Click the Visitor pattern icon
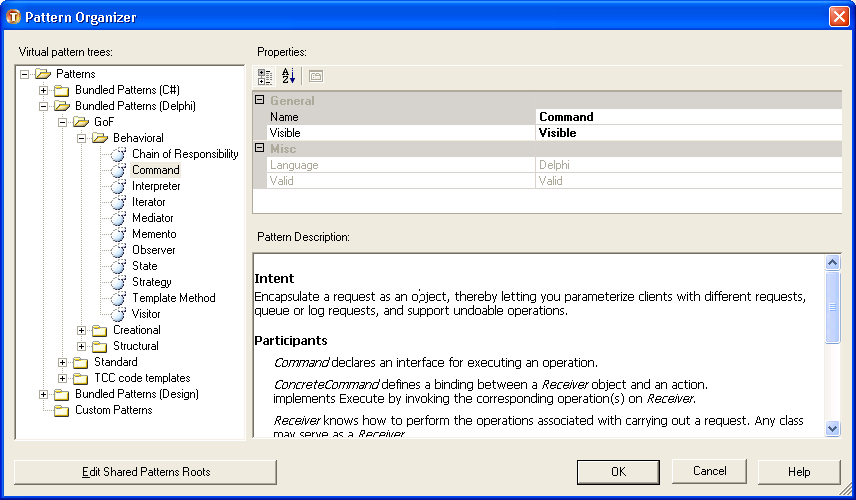The height and width of the screenshot is (500, 856). click(118, 314)
